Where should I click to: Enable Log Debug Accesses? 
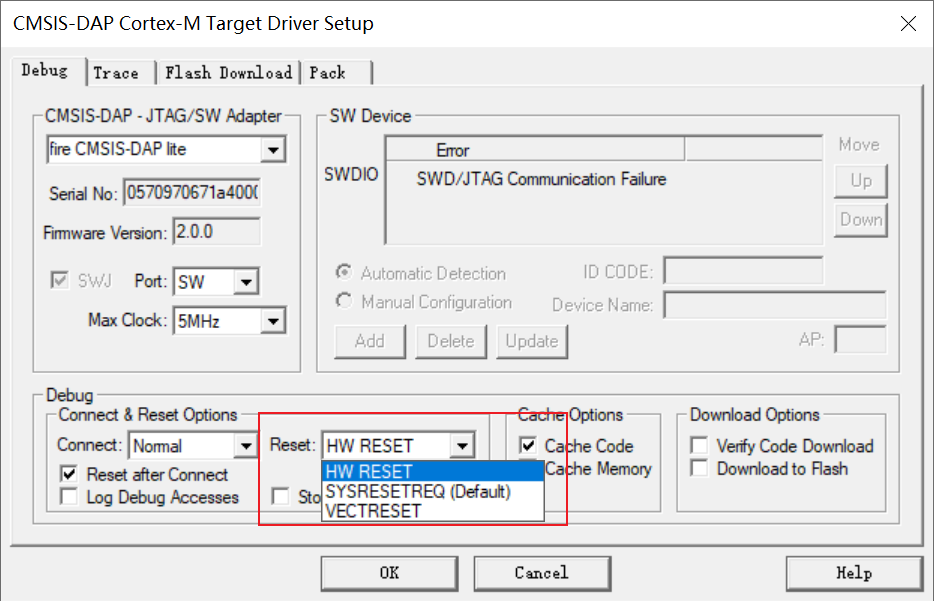(x=67, y=493)
